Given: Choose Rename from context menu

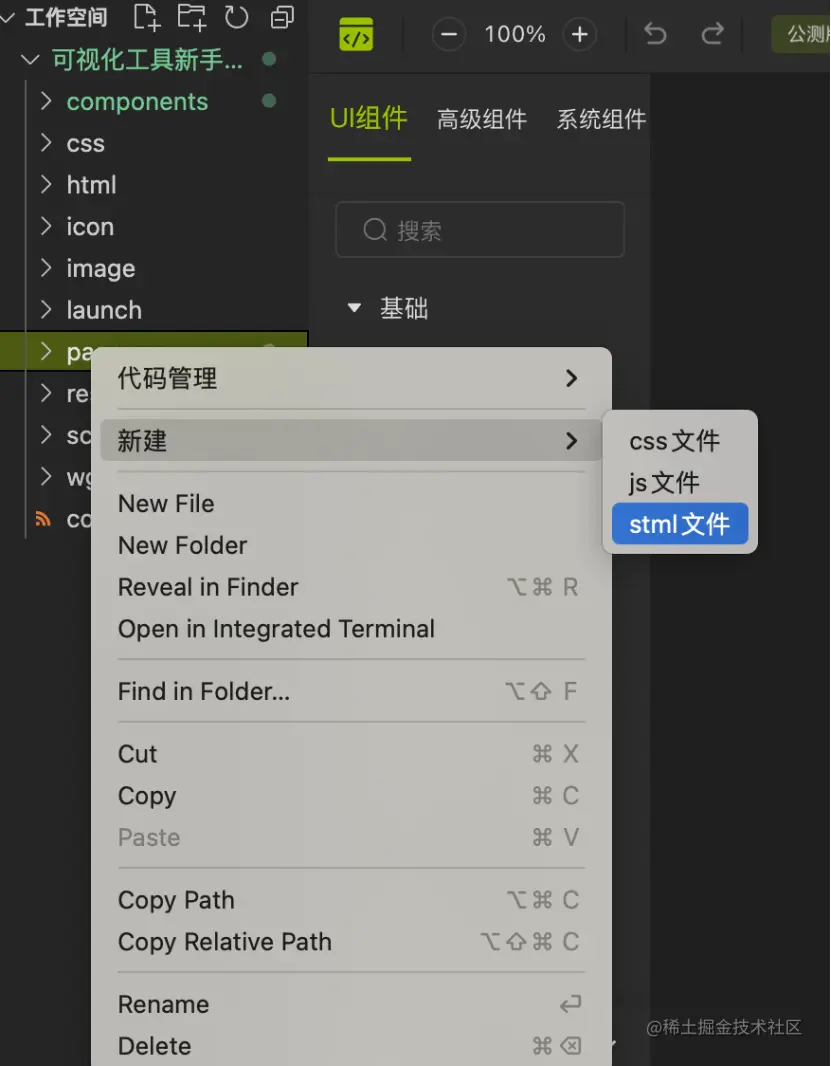Looking at the screenshot, I should click(x=351, y=1004).
